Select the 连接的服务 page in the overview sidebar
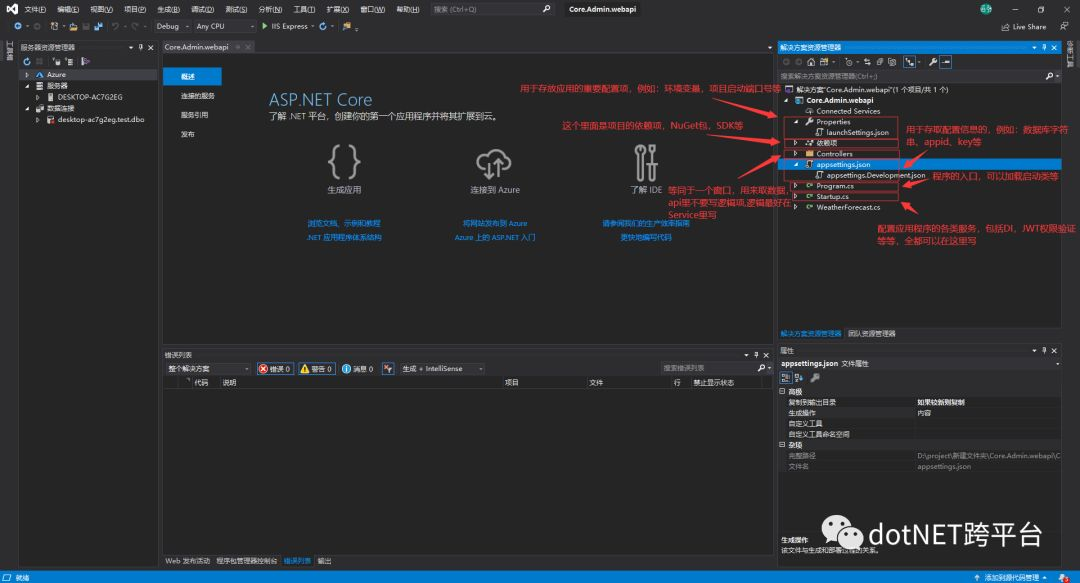This screenshot has width=1080, height=583. pyautogui.click(x=198, y=96)
